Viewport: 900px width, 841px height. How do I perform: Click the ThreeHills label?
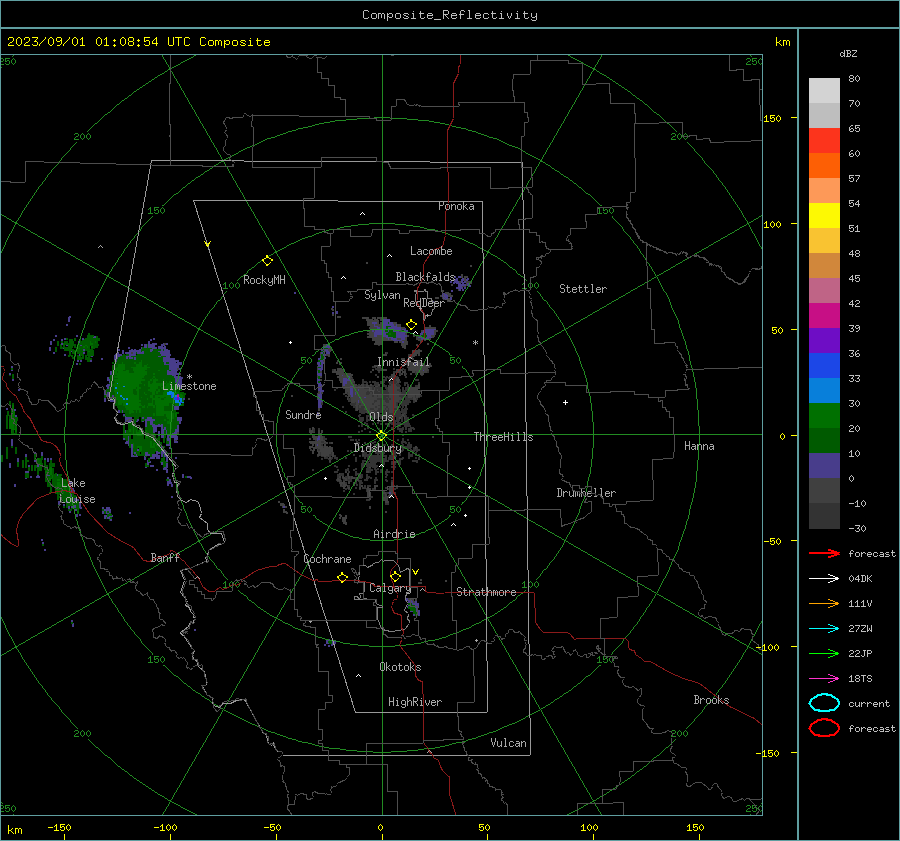tap(503, 437)
